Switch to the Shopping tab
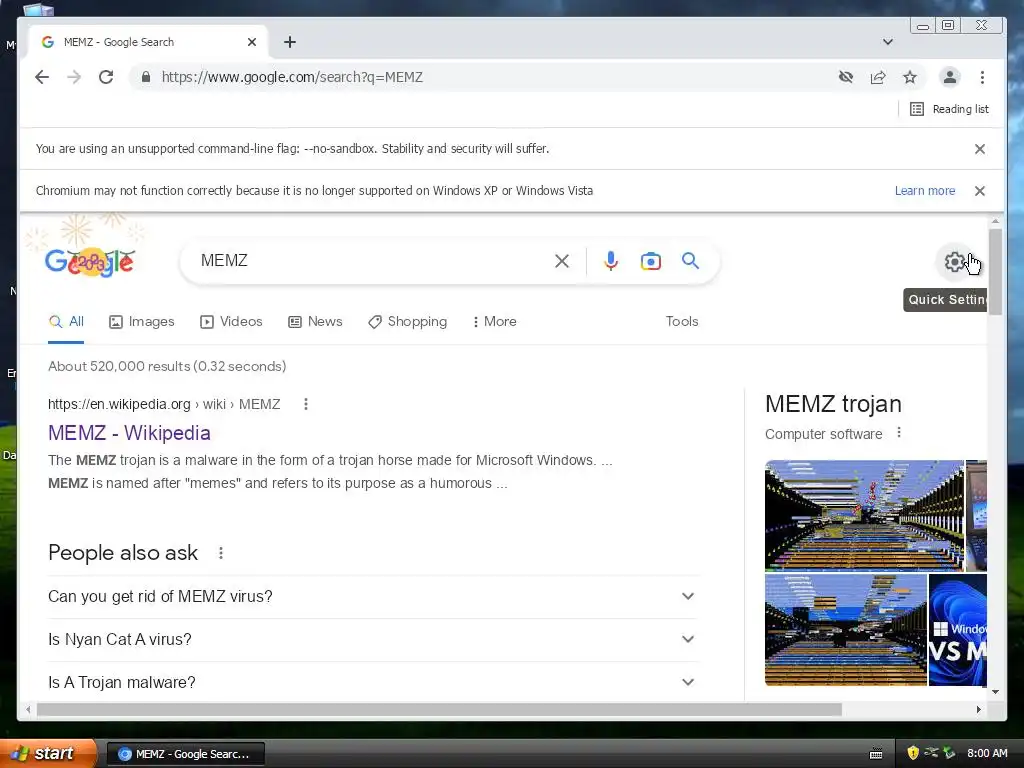Screen dimensions: 1024x768 [x=408, y=321]
